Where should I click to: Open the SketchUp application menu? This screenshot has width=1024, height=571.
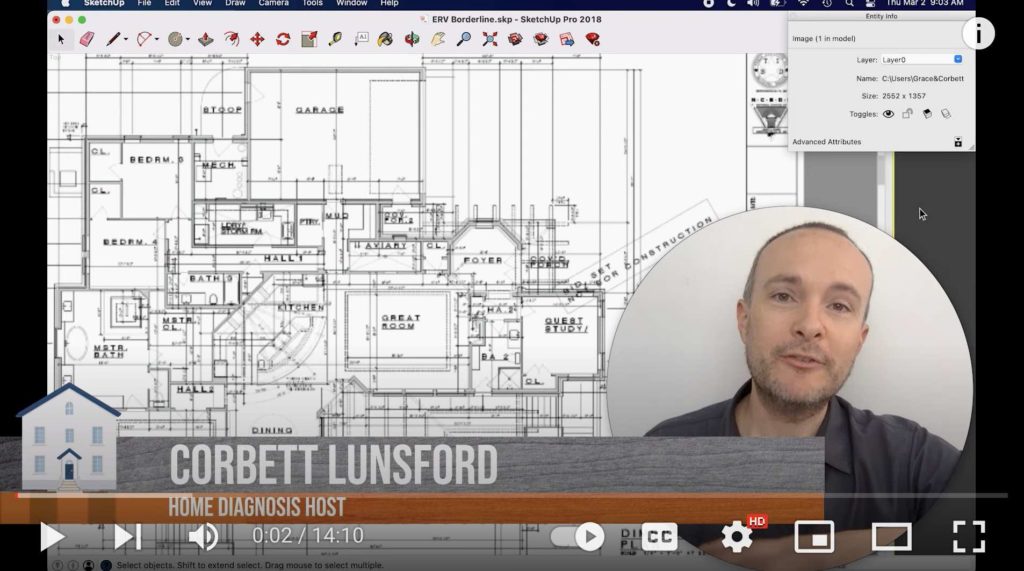click(x=104, y=3)
